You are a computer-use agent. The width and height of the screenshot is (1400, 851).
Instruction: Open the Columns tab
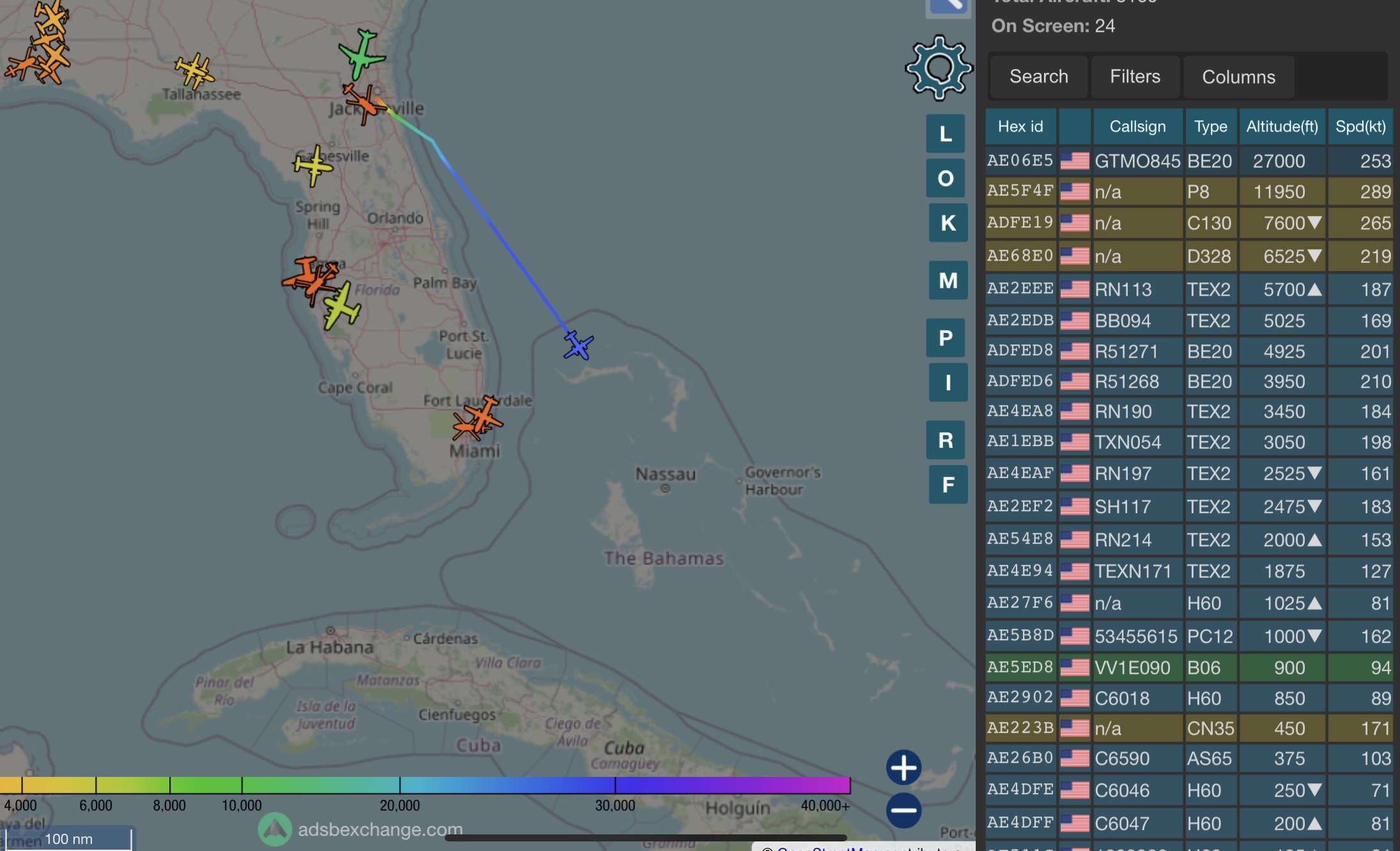coord(1238,77)
